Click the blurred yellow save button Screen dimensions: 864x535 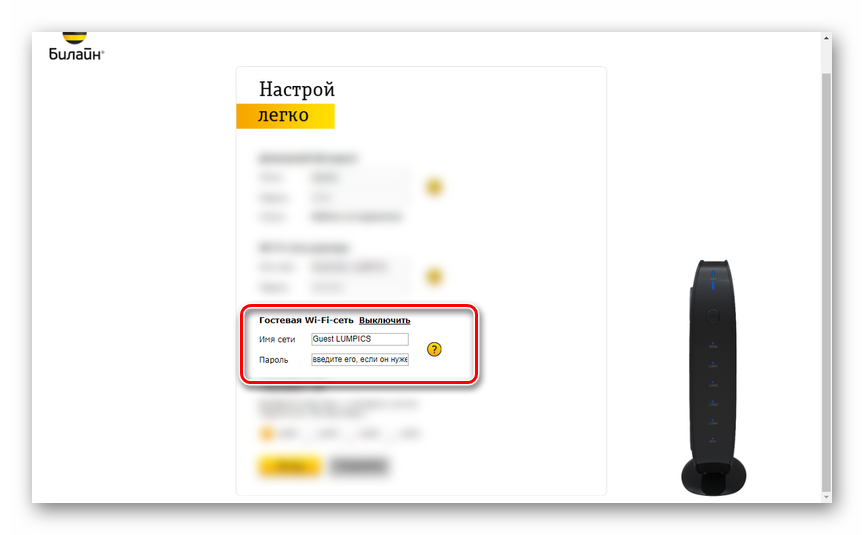(289, 466)
